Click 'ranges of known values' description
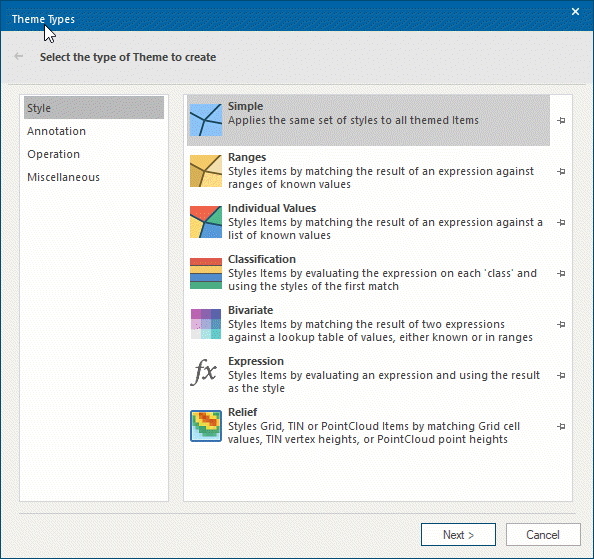The height and width of the screenshot is (559, 594). pyautogui.click(x=289, y=184)
